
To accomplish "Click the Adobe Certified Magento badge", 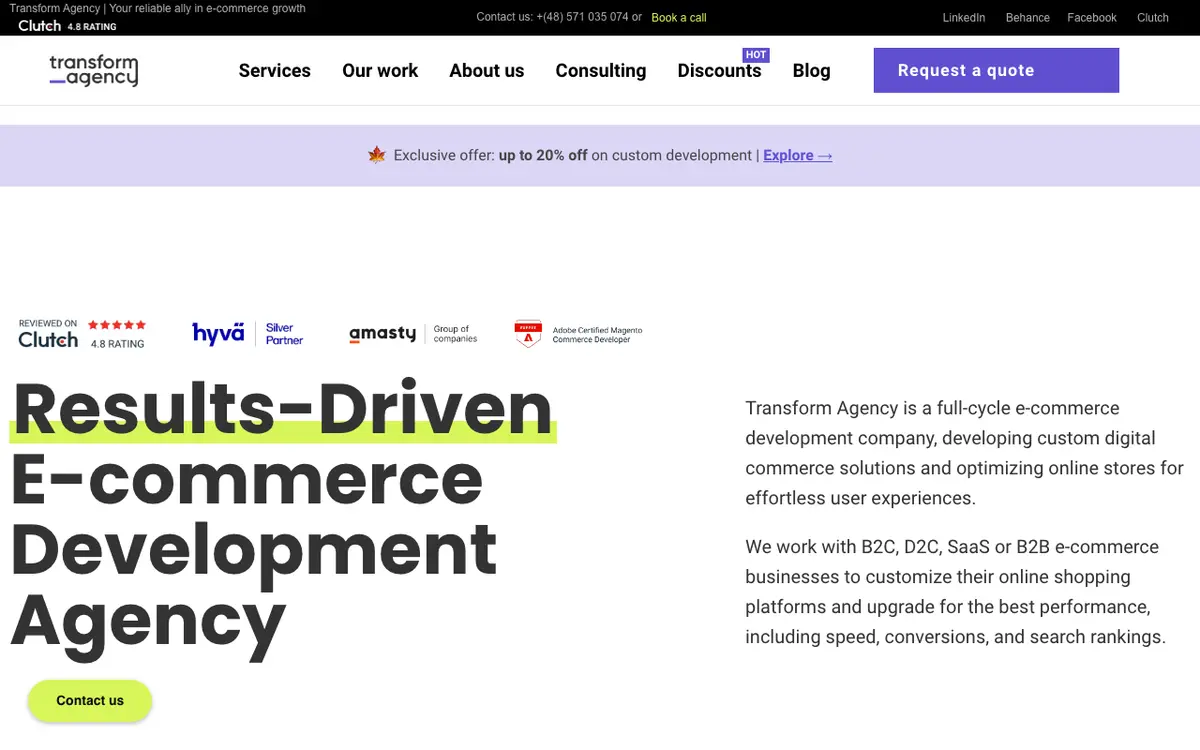I will (578, 334).
